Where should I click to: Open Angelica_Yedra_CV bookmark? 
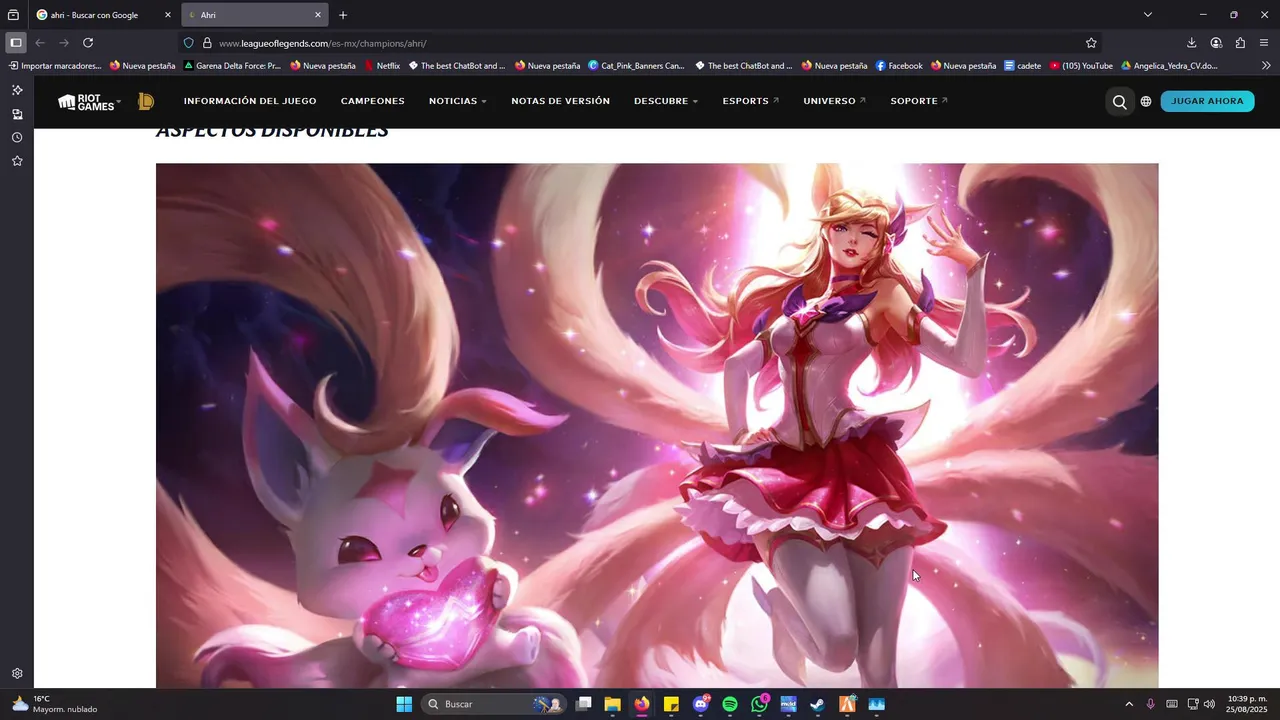click(1169, 66)
